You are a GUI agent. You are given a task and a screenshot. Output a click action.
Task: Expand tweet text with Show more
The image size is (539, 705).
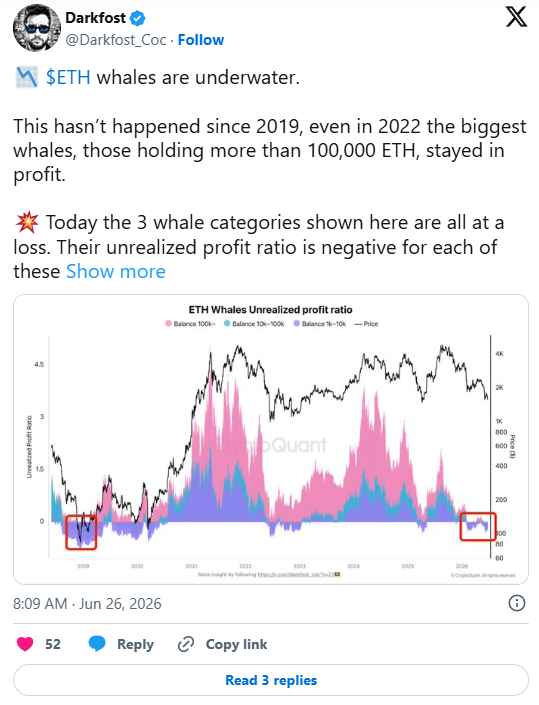coord(116,272)
